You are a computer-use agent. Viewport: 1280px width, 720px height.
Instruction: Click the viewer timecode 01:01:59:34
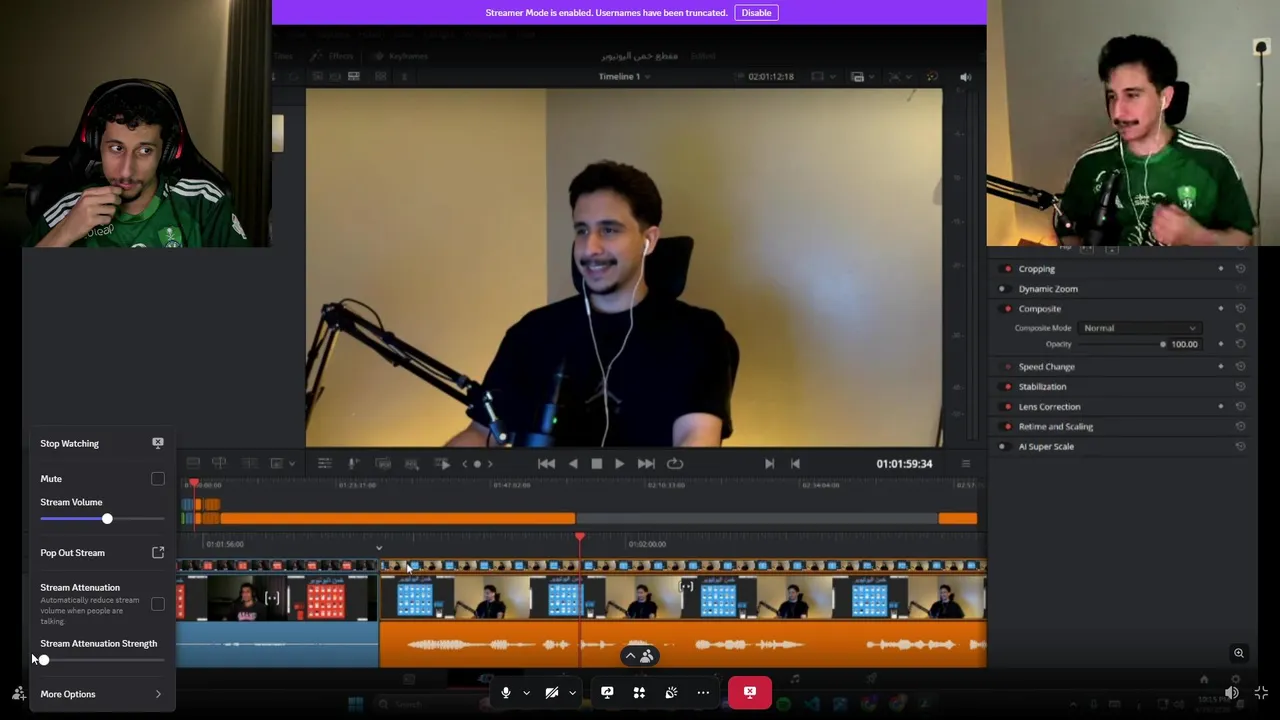pos(904,464)
